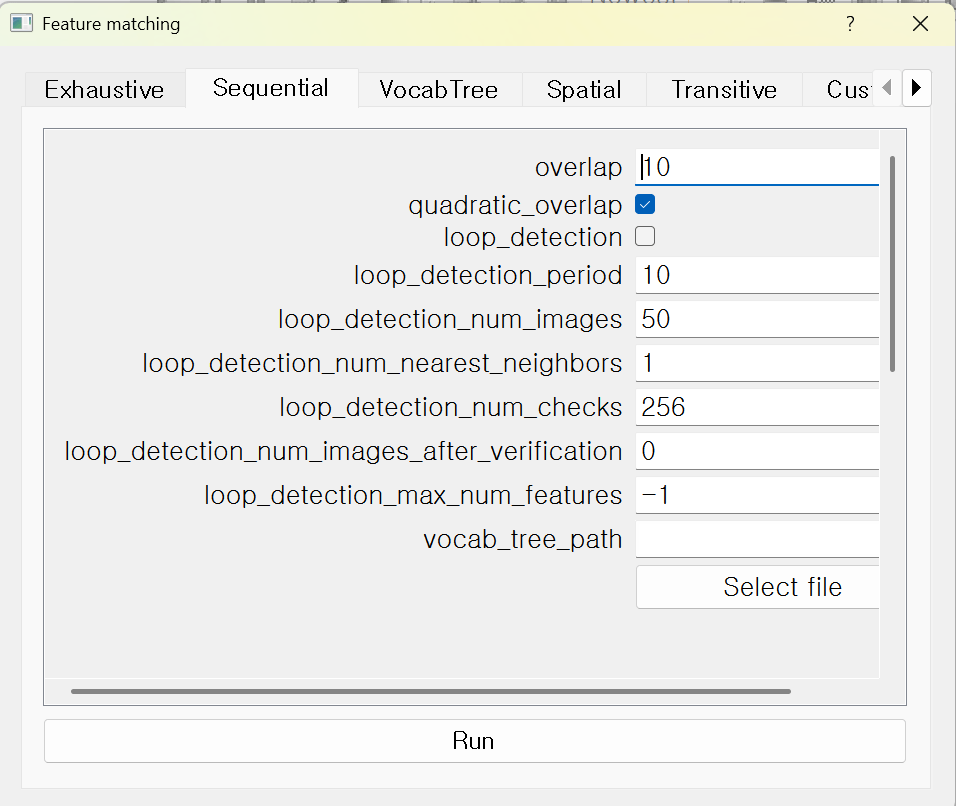Screen dimensions: 956x806
Task: Click the vertical scrollbar handle
Action: pos(892,263)
